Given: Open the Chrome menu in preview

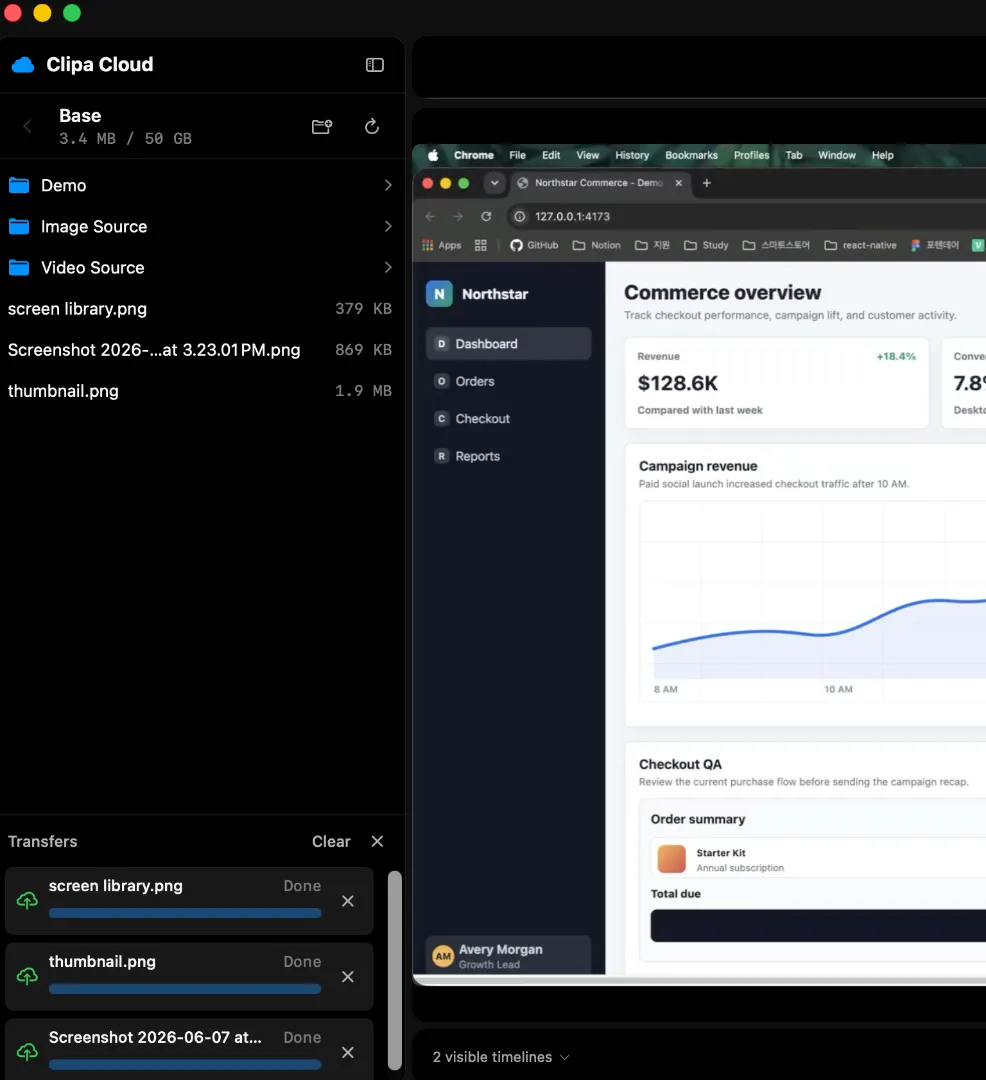Looking at the screenshot, I should point(474,156).
